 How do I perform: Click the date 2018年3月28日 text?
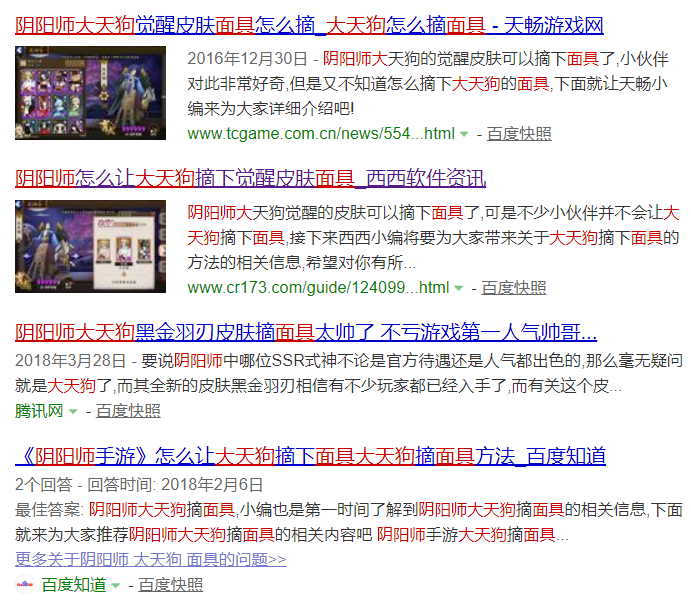tap(71, 360)
